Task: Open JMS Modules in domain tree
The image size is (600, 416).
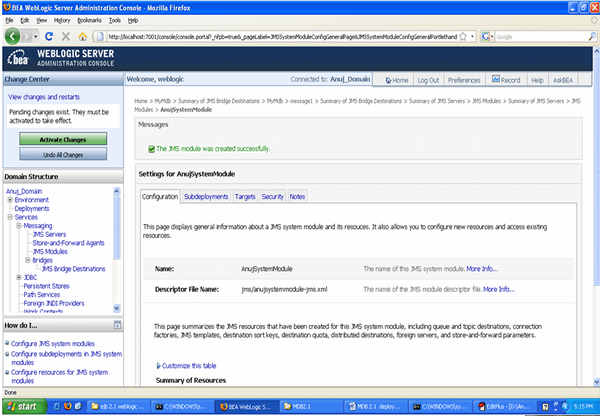Action: click(x=51, y=251)
